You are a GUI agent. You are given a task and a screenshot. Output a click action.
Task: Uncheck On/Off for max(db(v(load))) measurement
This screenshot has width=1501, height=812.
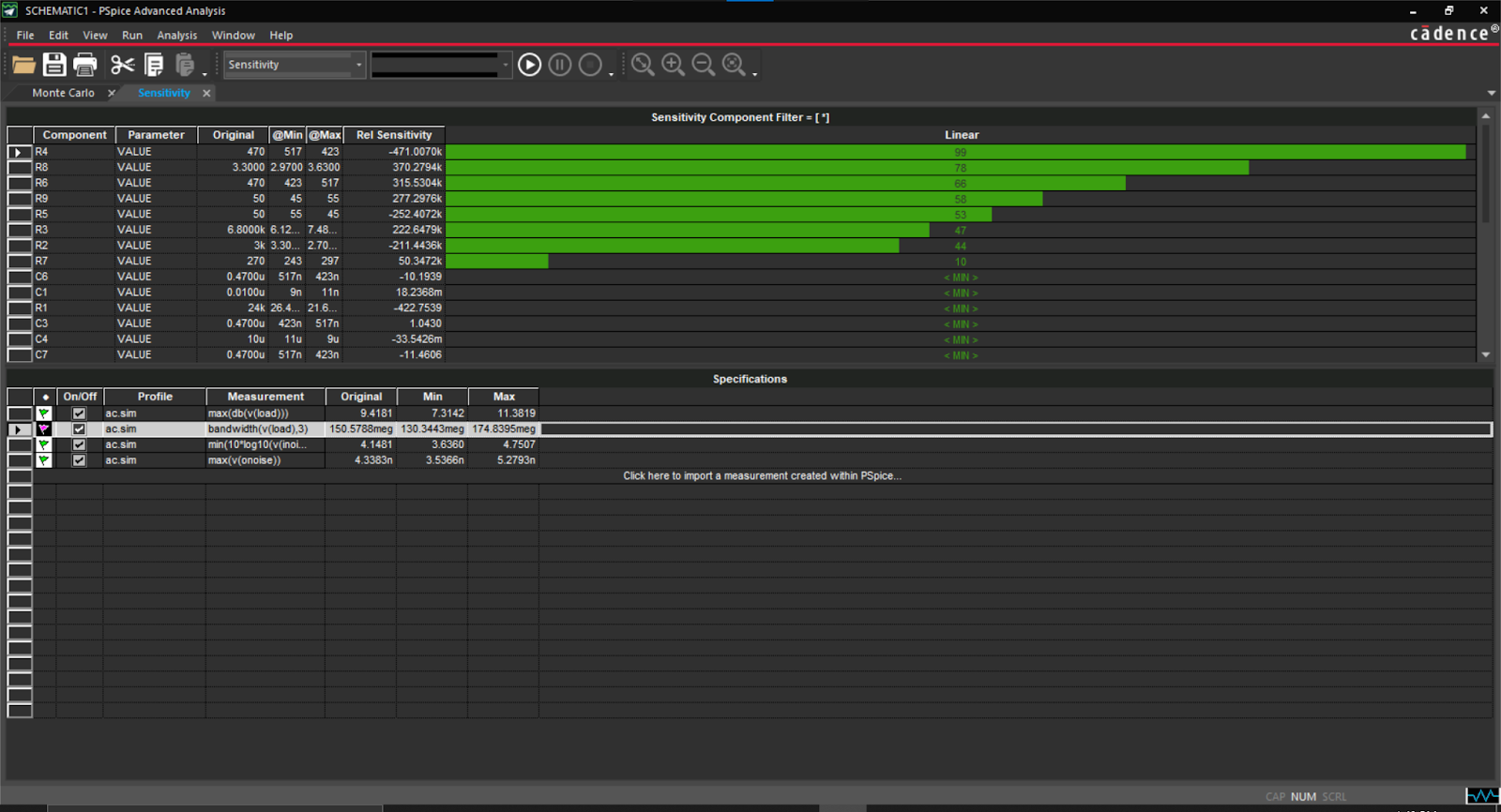coord(79,414)
